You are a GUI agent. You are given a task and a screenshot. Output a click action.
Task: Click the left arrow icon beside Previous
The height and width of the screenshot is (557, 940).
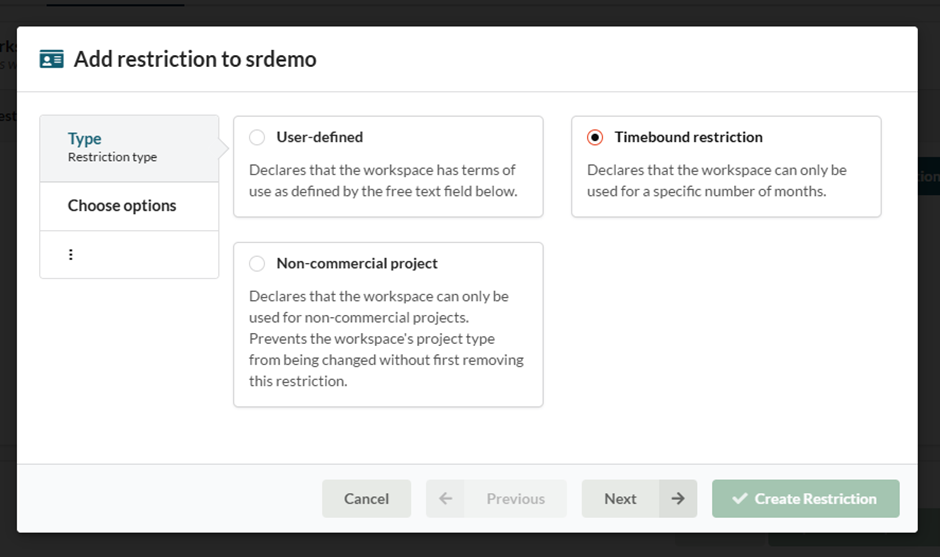tap(445, 499)
